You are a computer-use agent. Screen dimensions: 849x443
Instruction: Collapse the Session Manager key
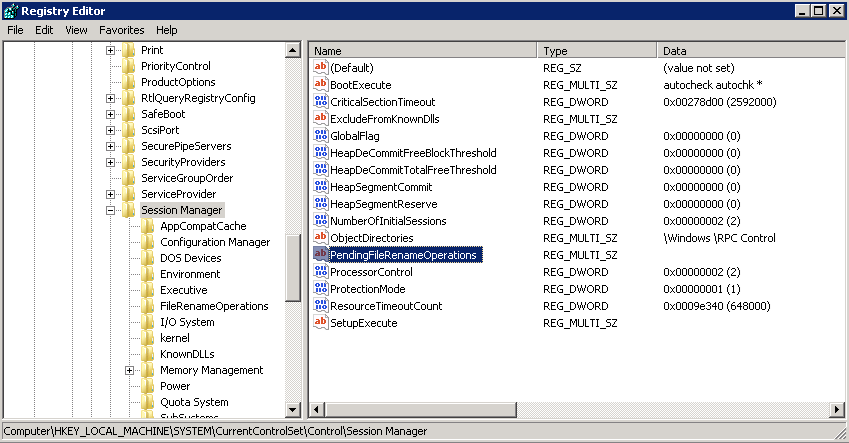[x=110, y=210]
